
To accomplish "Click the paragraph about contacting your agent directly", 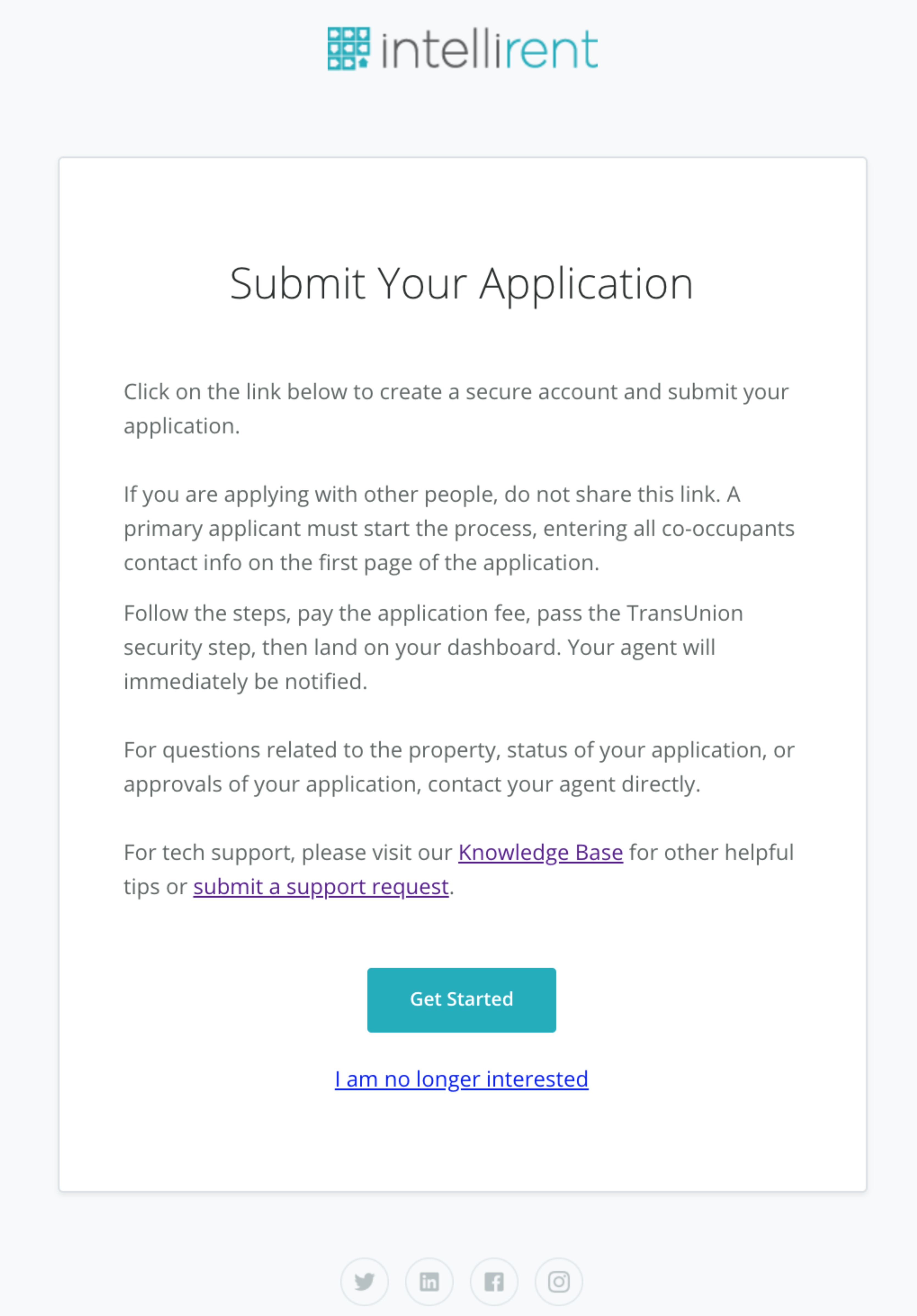I will (459, 767).
